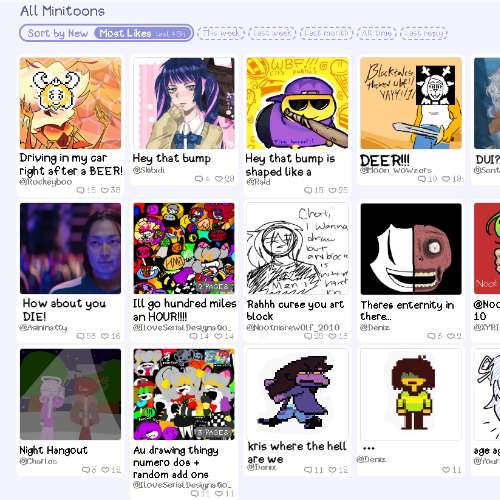Switch sorting to Sort by New
The width and height of the screenshot is (500, 500).
pyautogui.click(x=57, y=33)
